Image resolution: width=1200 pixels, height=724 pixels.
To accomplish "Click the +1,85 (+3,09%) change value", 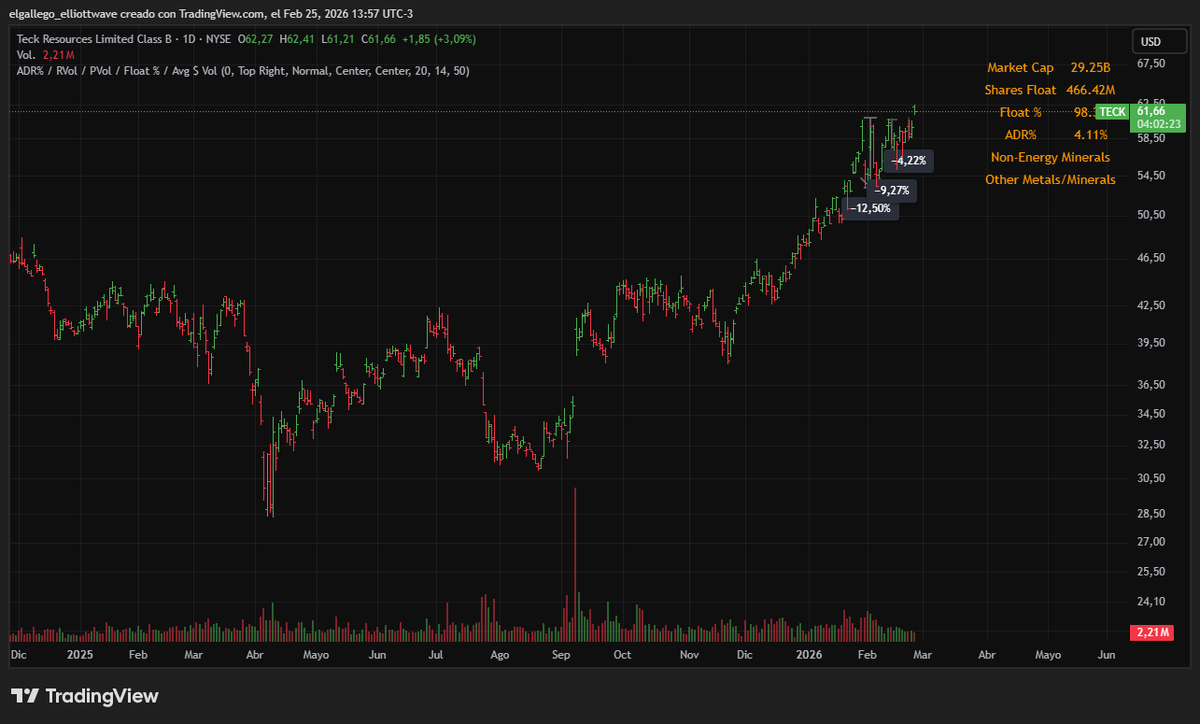I will [439, 39].
